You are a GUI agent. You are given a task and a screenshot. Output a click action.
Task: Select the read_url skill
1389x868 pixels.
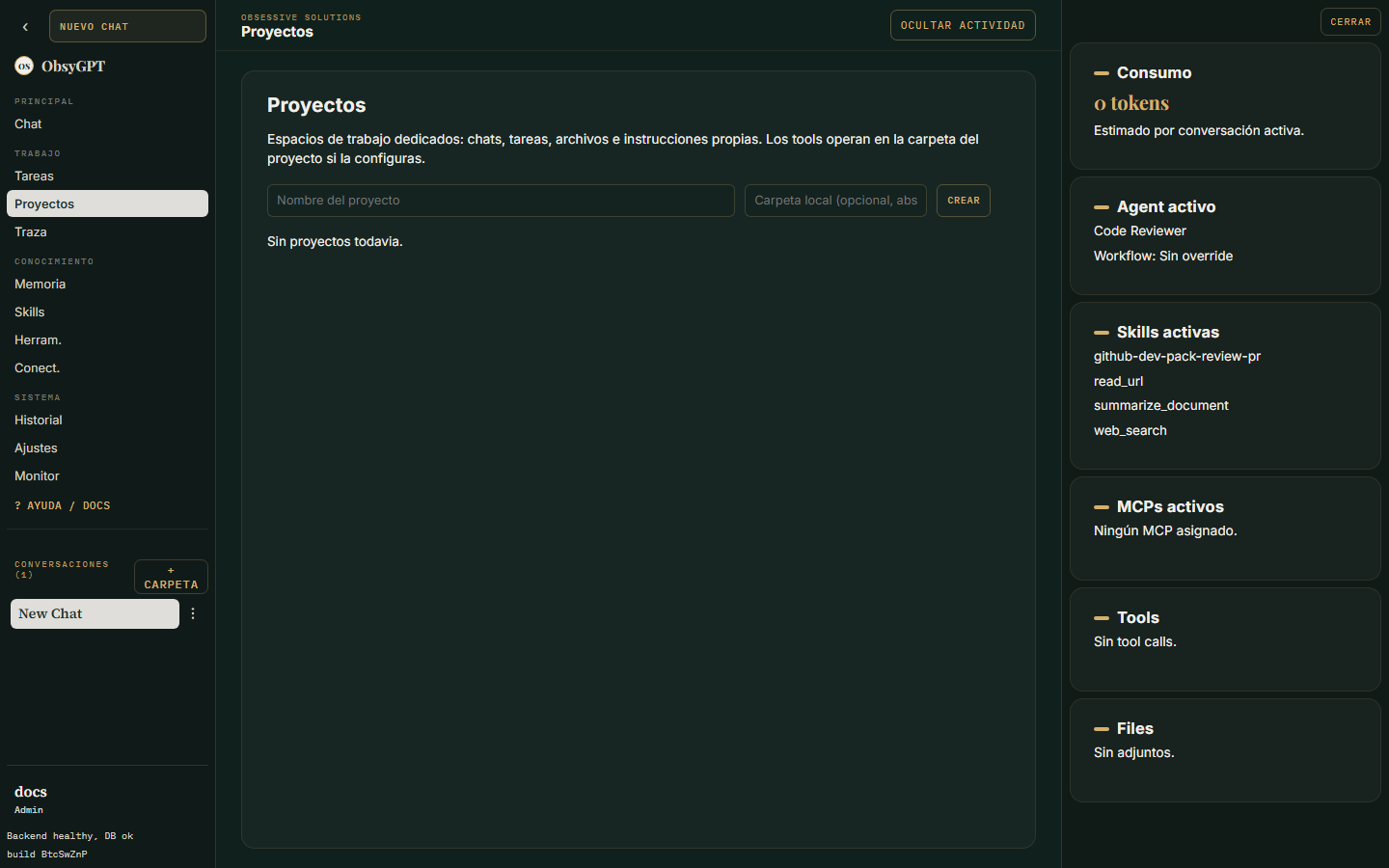(1118, 382)
